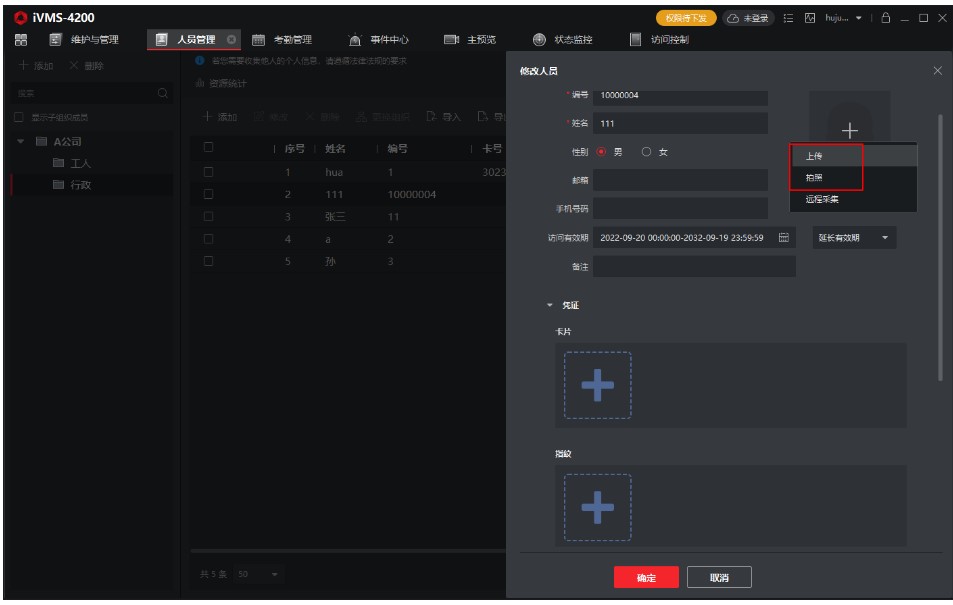This screenshot has width=953, height=605.
Task: Click the info icon beside privacy notice
Action: [x=199, y=60]
